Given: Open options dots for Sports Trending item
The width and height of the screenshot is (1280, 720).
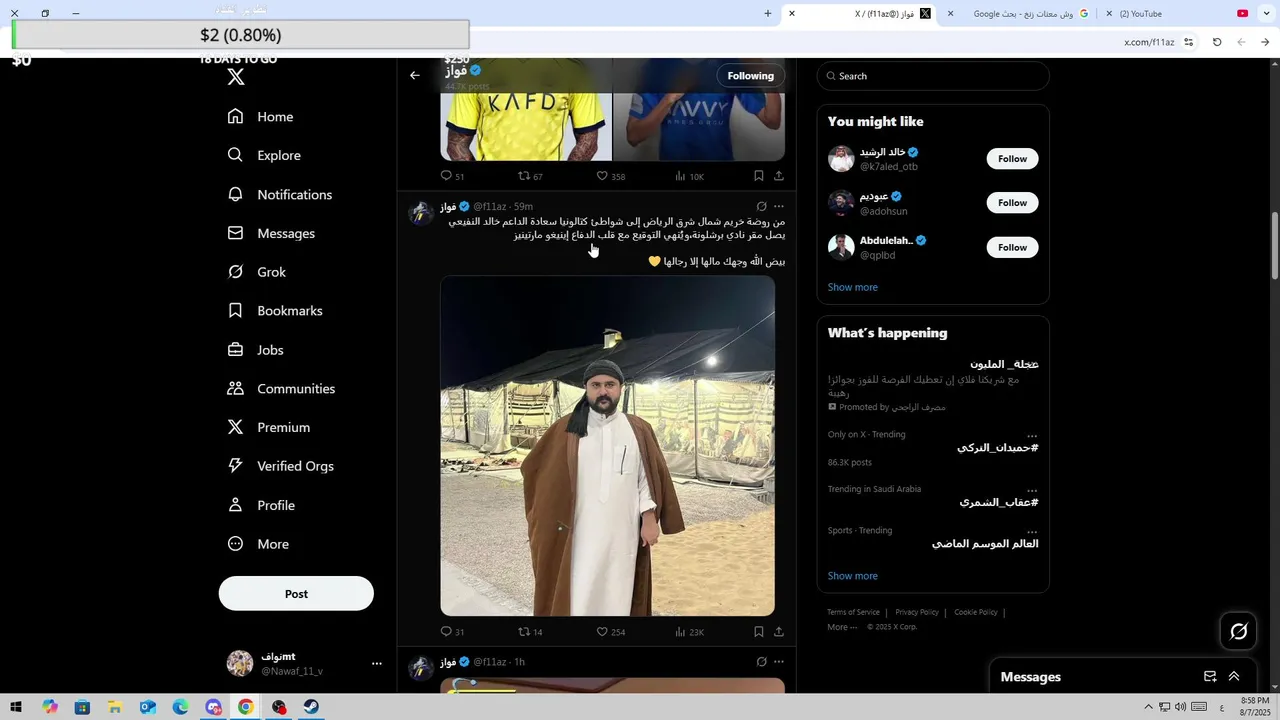Looking at the screenshot, I should pyautogui.click(x=1032, y=532).
